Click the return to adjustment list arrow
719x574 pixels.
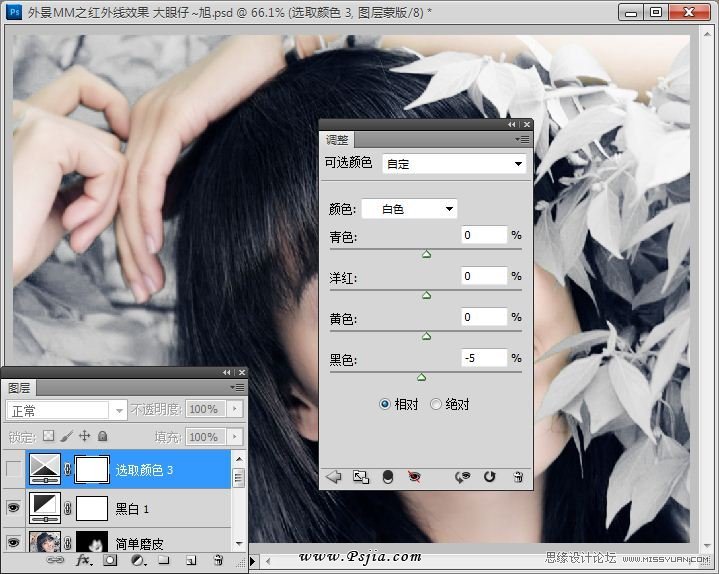334,477
